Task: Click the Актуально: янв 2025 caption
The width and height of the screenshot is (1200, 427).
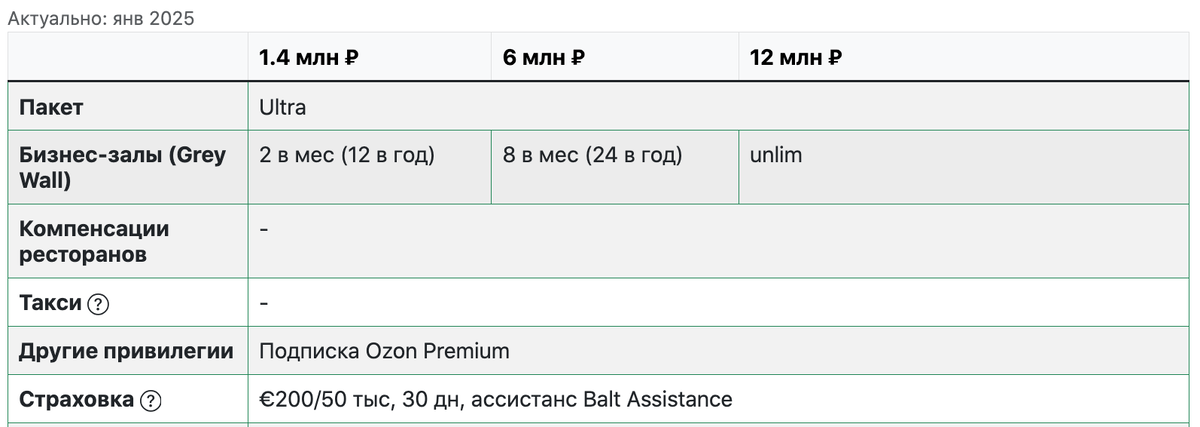Action: [101, 17]
